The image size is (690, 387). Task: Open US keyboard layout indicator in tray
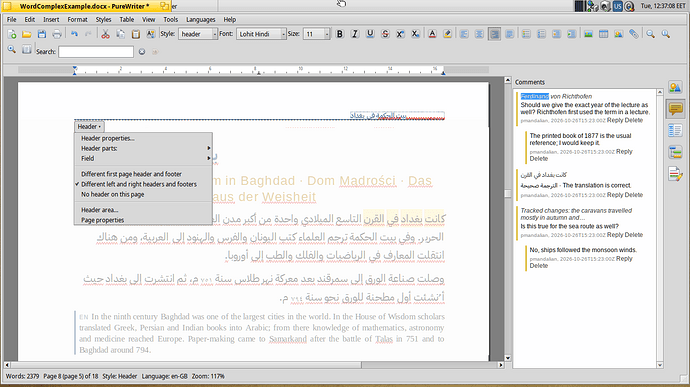(x=617, y=6)
